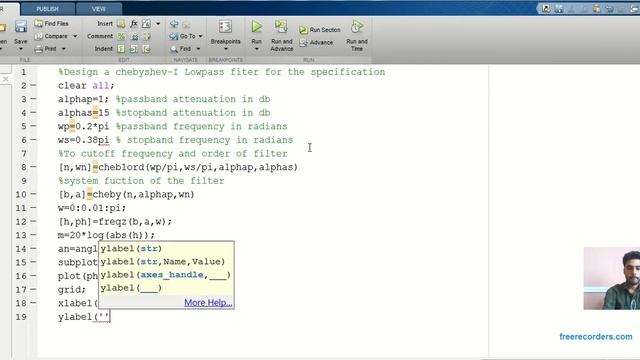Expand the Find dropdown arrow
Screen dimensions: 640x360
(x=198, y=49)
